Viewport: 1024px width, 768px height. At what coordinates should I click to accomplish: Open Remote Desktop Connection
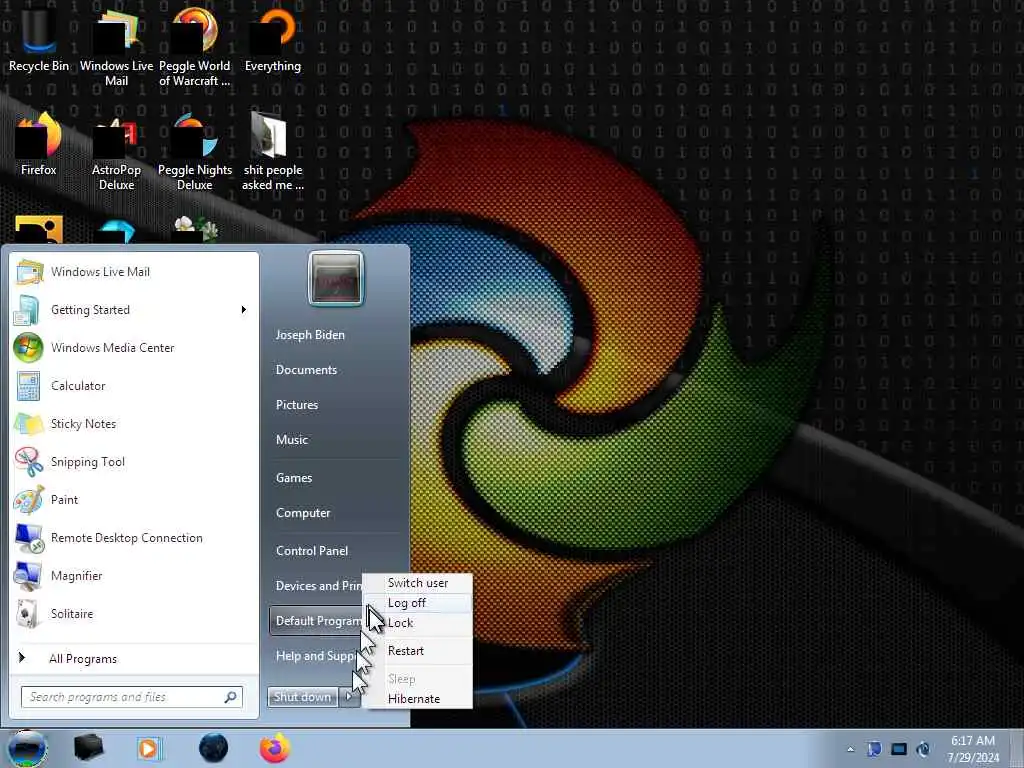point(135,537)
